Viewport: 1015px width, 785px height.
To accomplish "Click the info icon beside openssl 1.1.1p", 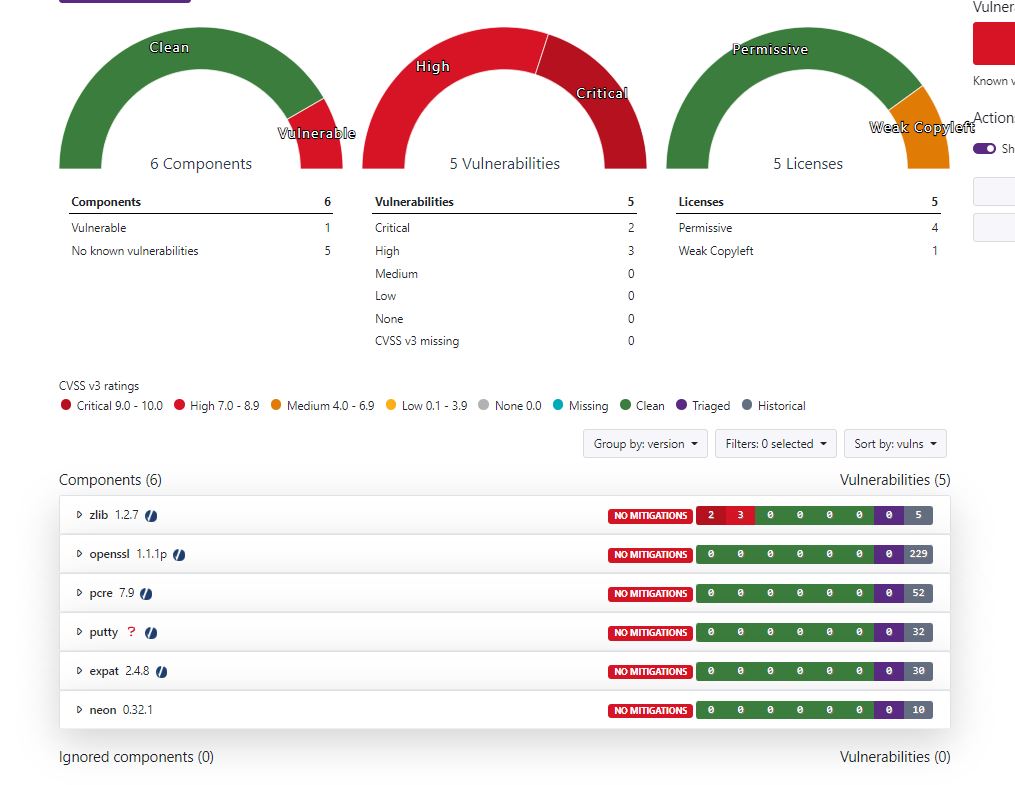I will pos(179,555).
